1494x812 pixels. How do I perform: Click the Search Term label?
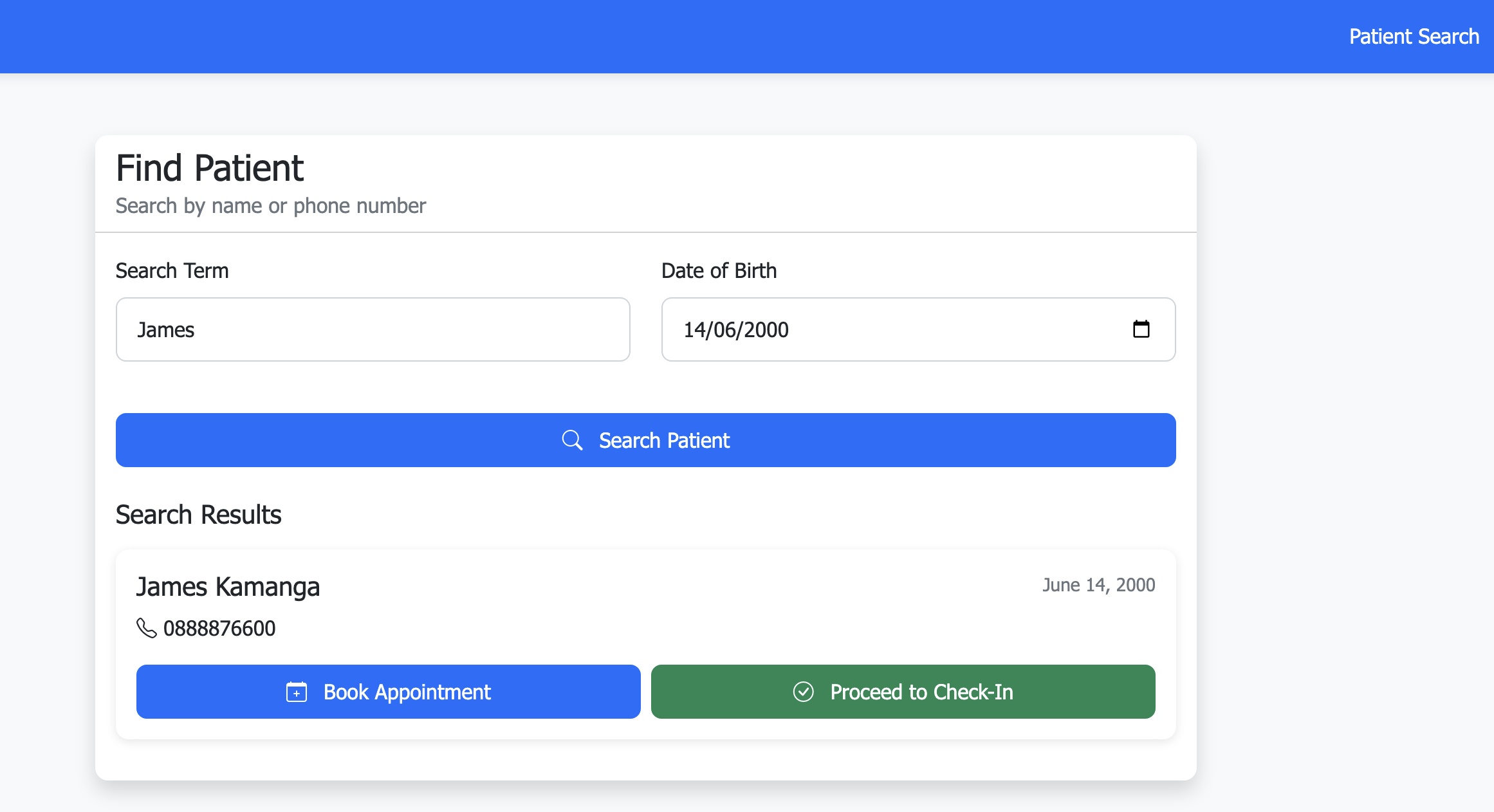point(171,271)
